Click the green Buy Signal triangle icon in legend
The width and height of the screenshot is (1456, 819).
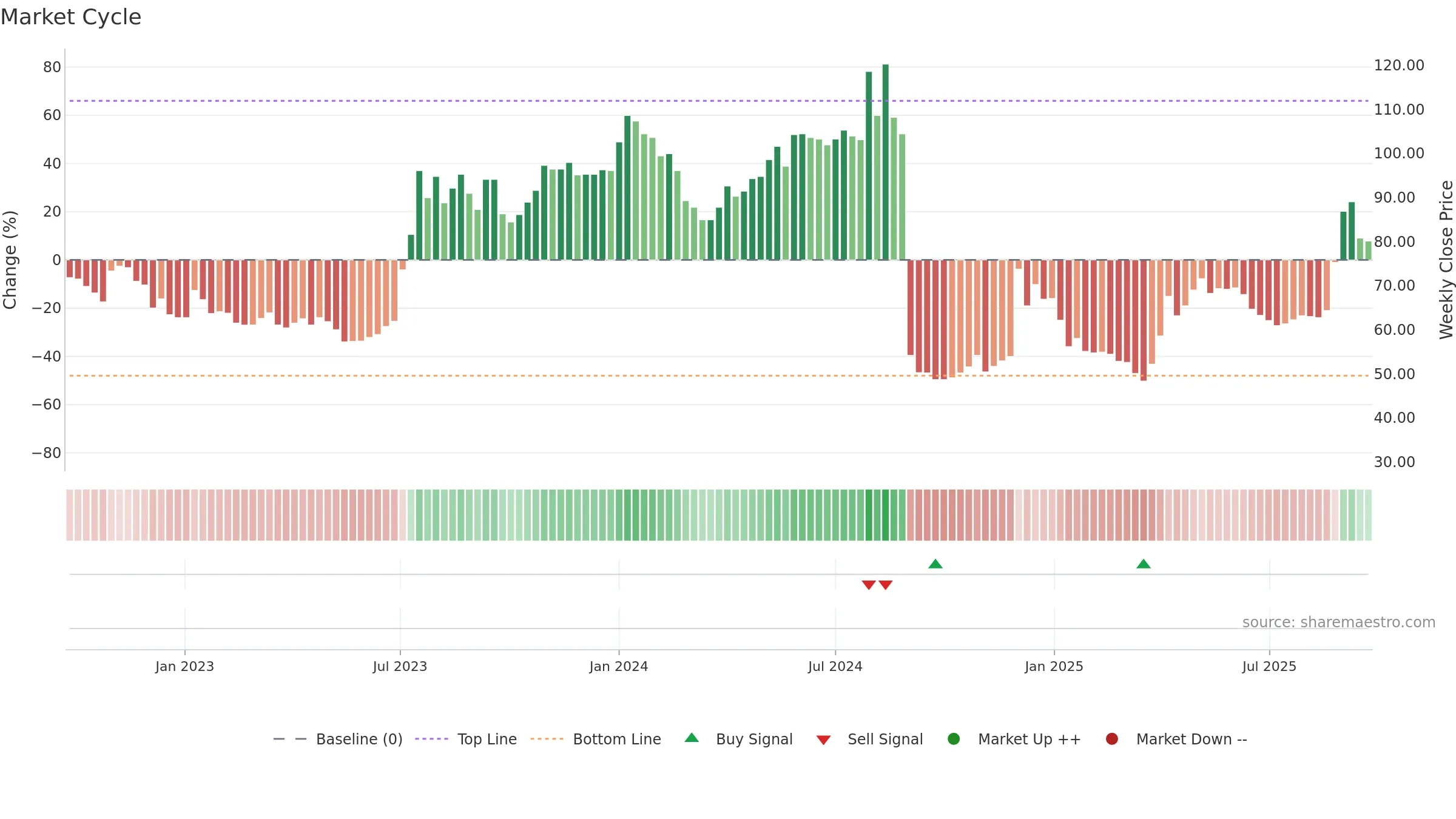[692, 738]
